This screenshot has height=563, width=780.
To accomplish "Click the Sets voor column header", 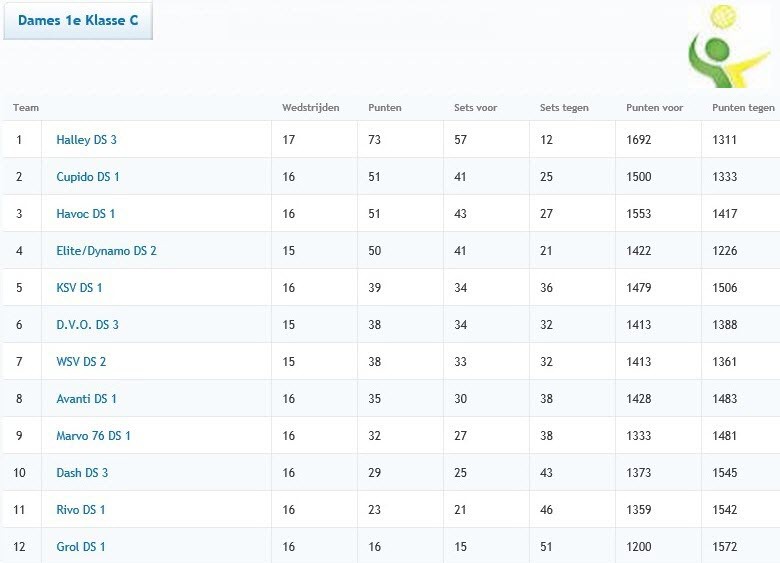I will (476, 107).
